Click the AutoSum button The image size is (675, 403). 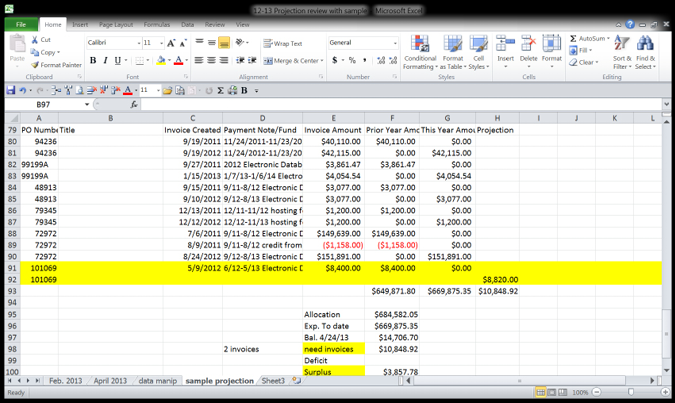pos(589,39)
